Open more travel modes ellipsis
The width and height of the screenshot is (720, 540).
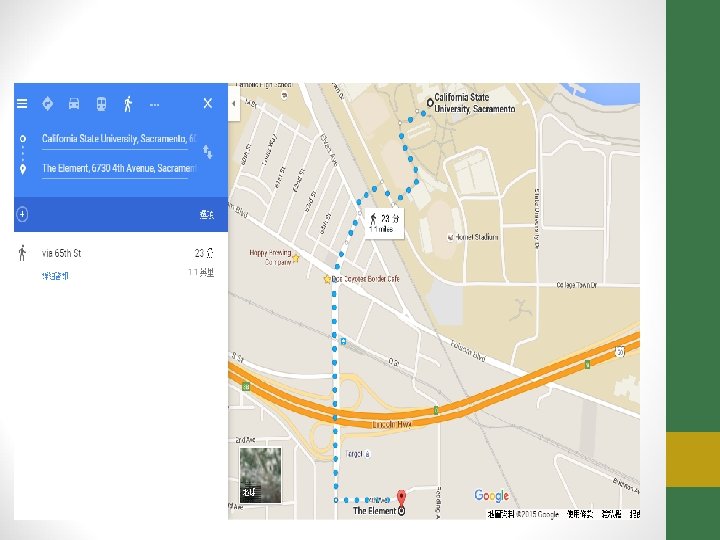pyautogui.click(x=154, y=105)
